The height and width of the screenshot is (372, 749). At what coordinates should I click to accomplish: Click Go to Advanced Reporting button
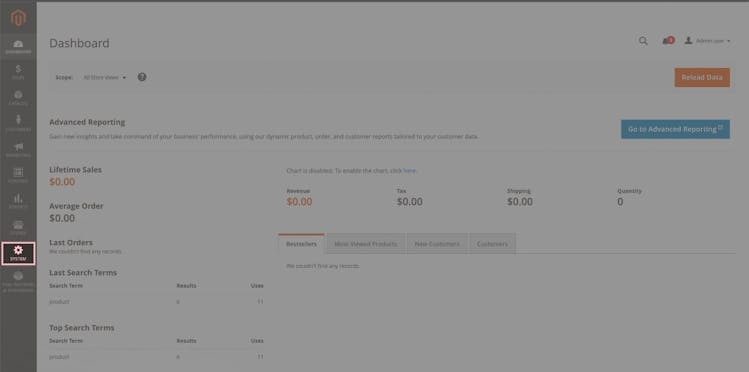675,129
